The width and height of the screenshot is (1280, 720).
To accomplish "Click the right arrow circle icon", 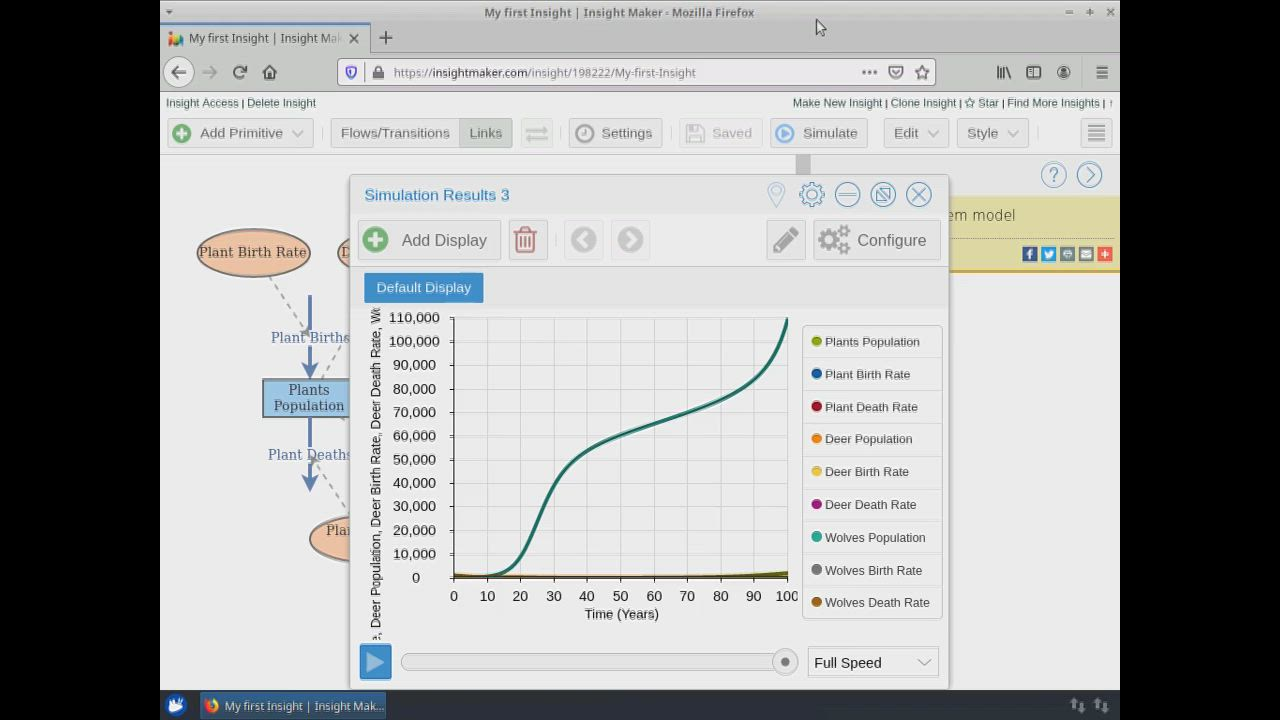I will [1089, 175].
